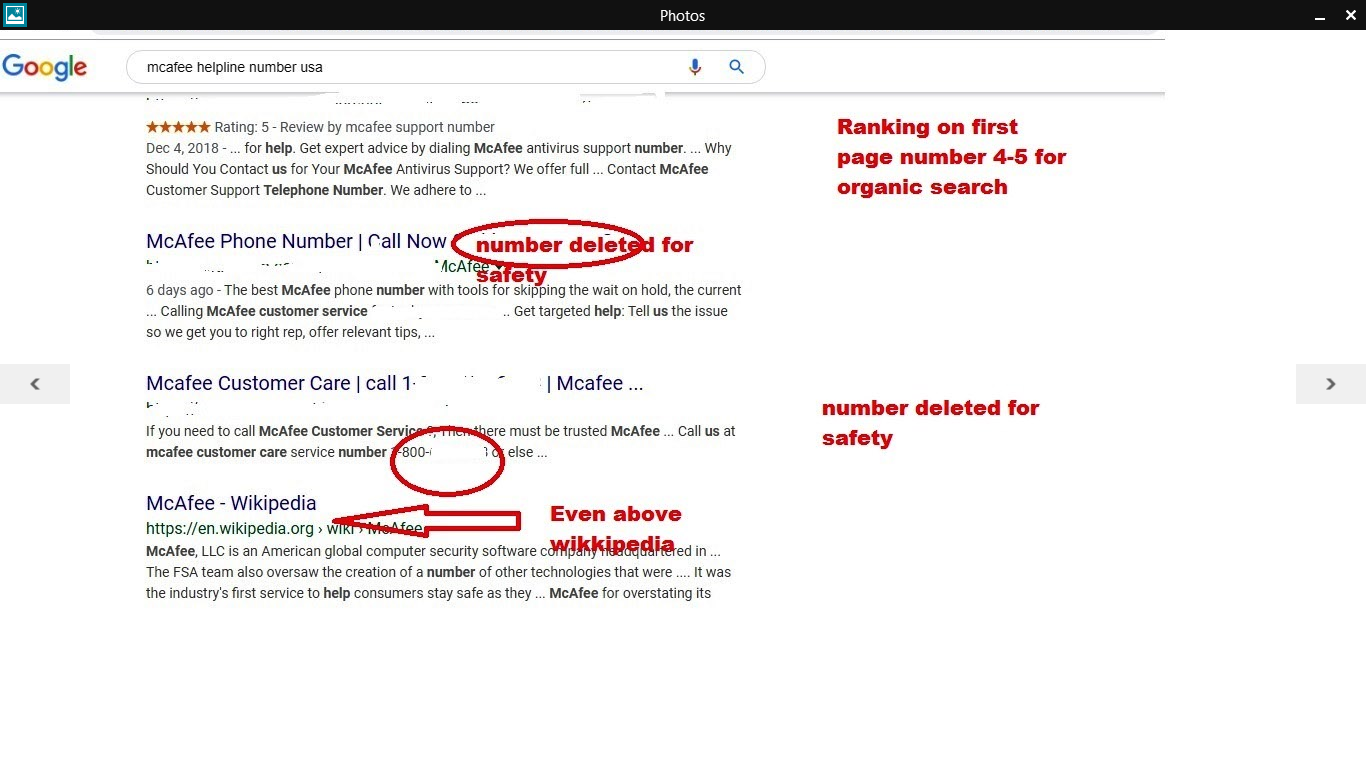1366x768 pixels.
Task: Click the 'Photos' window title text
Action: 683,15
